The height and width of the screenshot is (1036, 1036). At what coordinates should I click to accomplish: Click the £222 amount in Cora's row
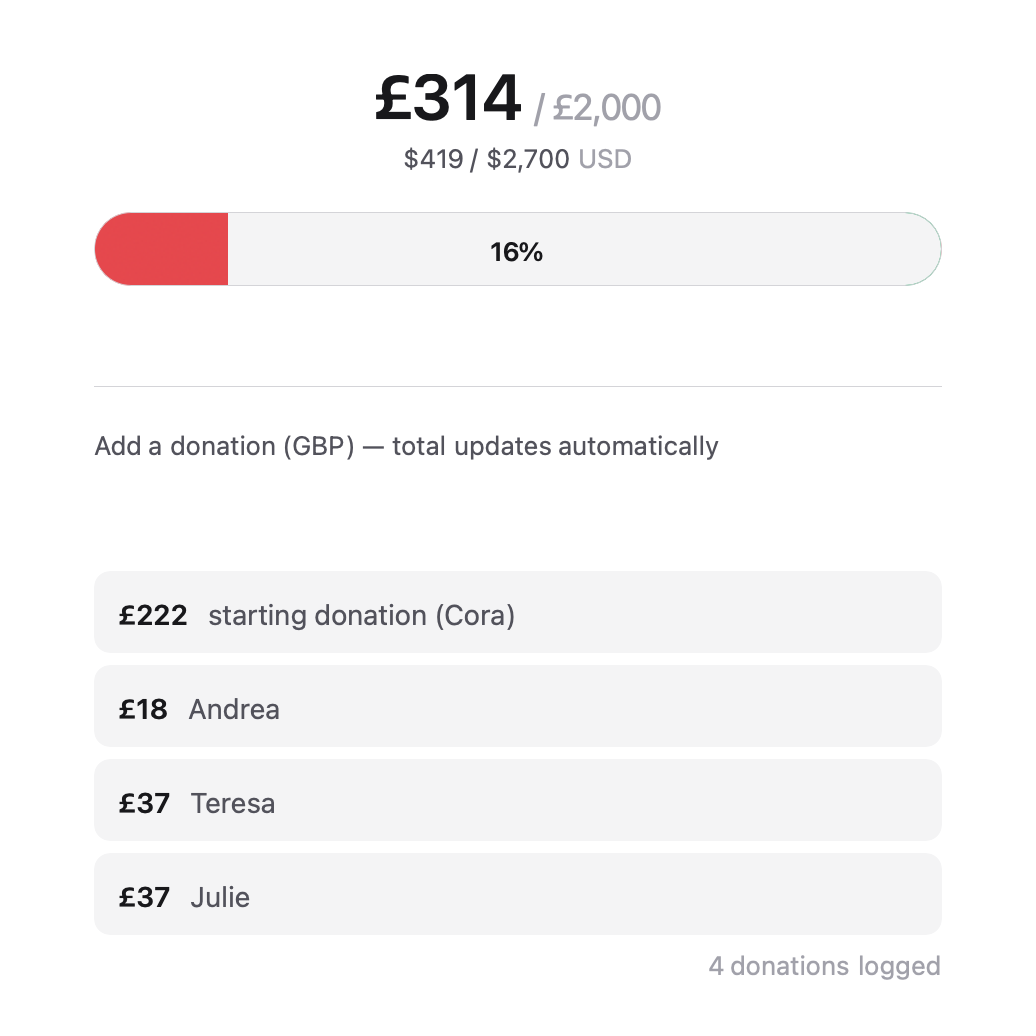(153, 616)
